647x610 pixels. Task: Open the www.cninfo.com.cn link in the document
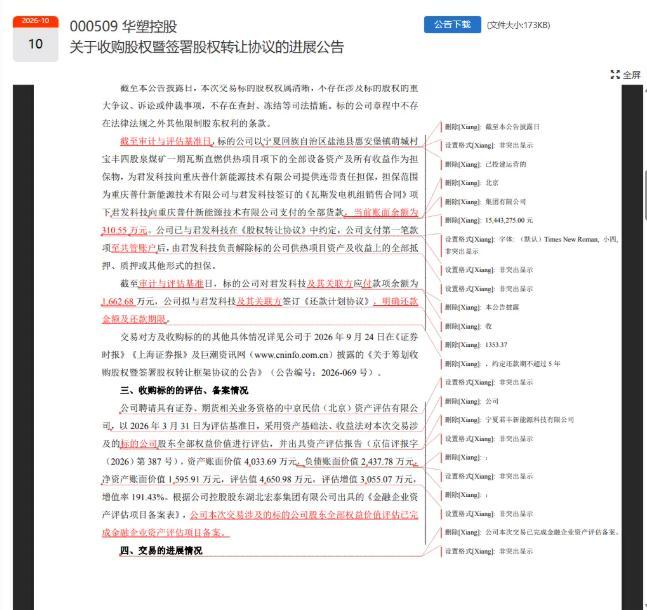(291, 355)
